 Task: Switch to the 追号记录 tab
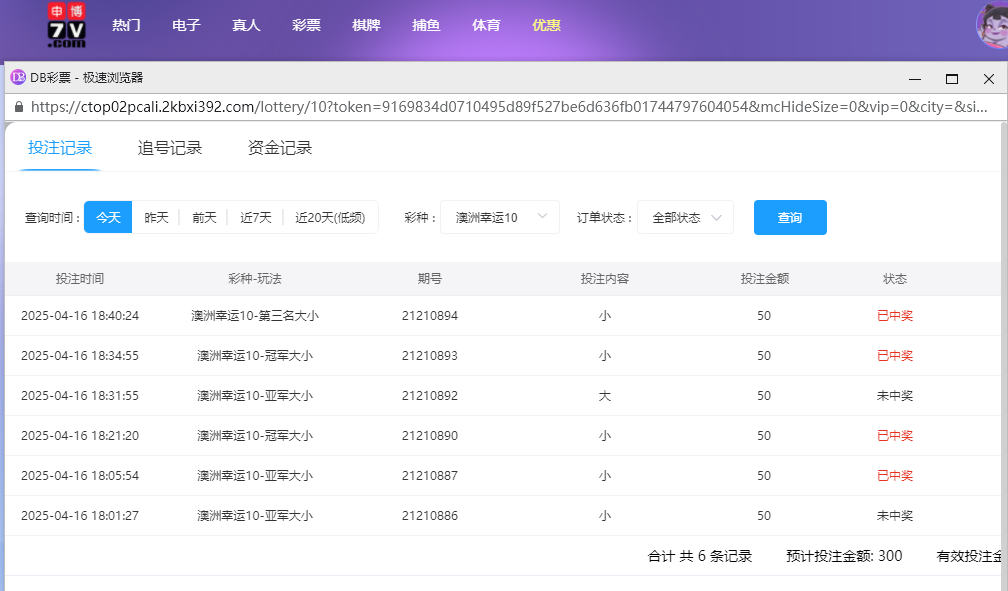[x=170, y=148]
